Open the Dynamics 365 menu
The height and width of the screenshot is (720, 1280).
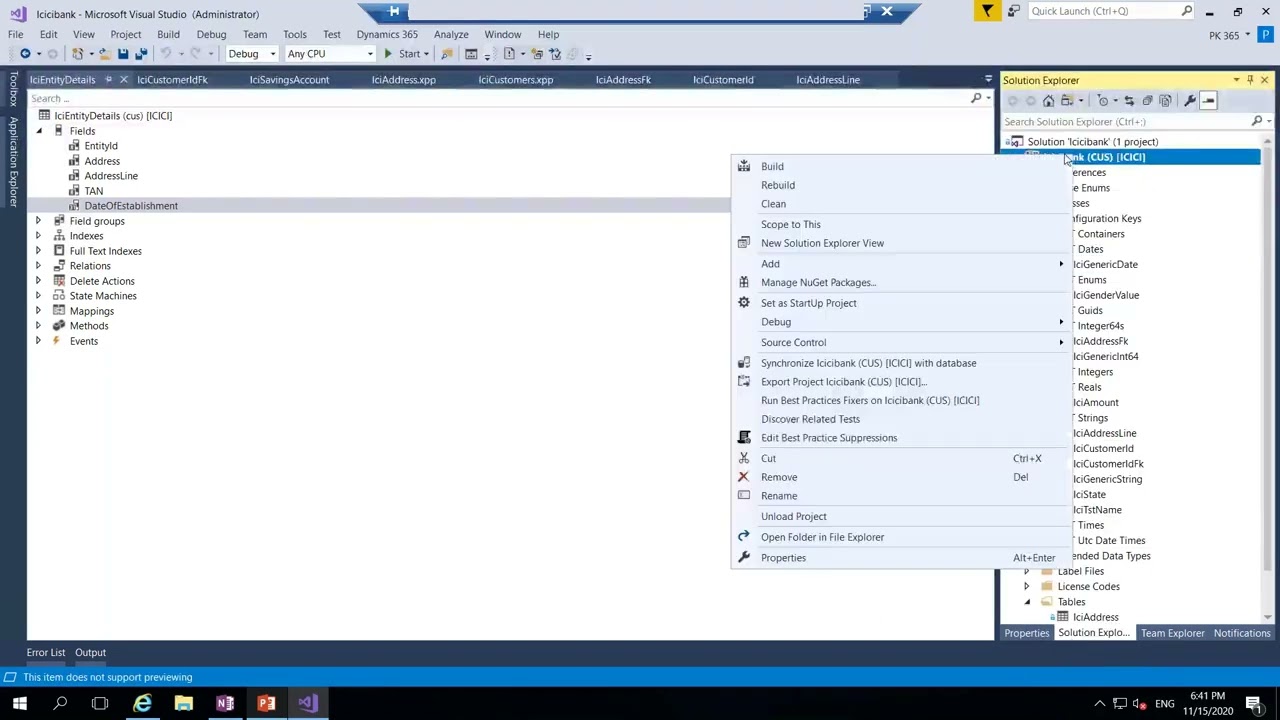[x=387, y=34]
